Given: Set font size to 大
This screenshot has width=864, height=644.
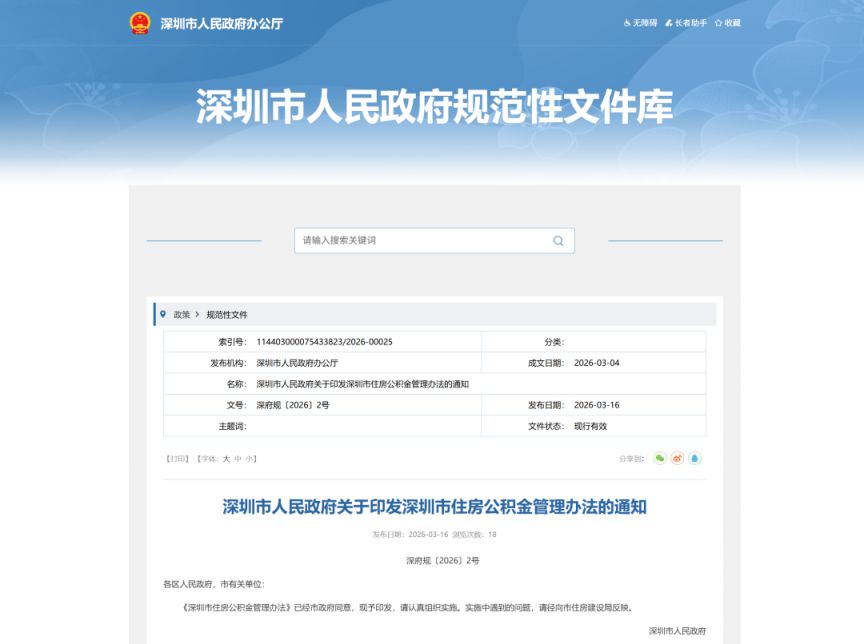Looking at the screenshot, I should tap(226, 458).
